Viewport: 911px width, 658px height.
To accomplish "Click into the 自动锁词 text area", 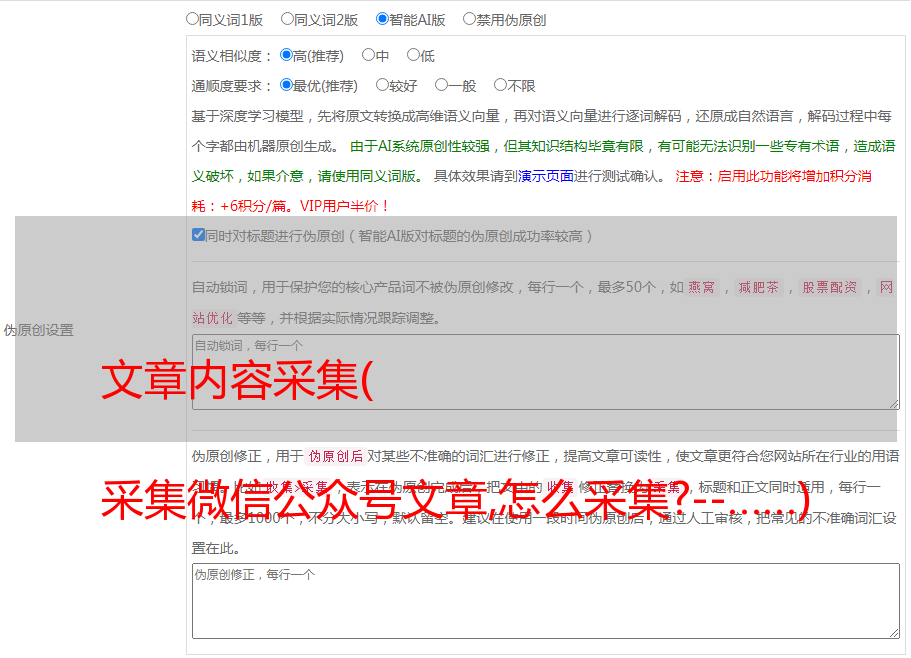I will point(545,371).
